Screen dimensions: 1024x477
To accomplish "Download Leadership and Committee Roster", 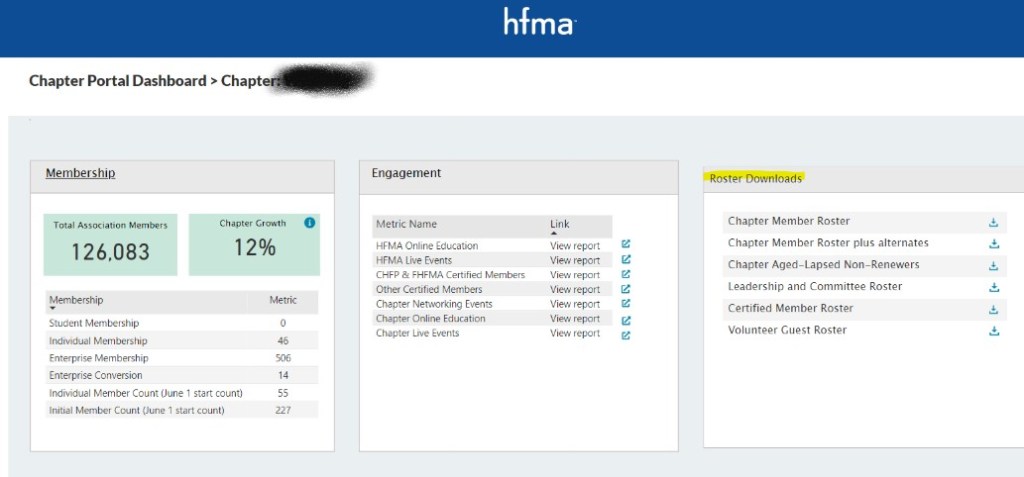I will [x=993, y=287].
